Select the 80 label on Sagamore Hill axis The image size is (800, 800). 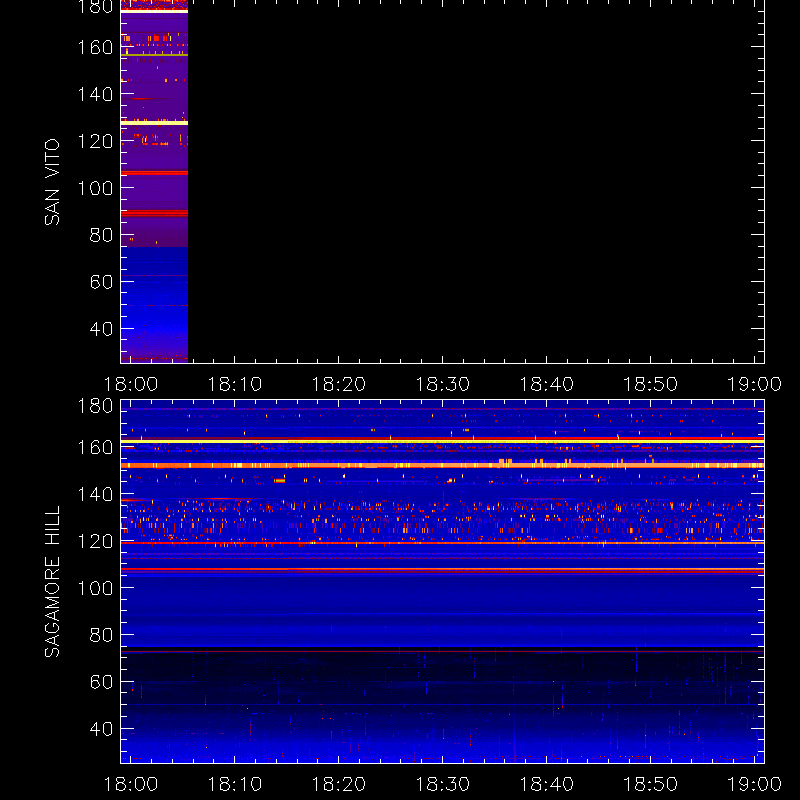coord(102,635)
